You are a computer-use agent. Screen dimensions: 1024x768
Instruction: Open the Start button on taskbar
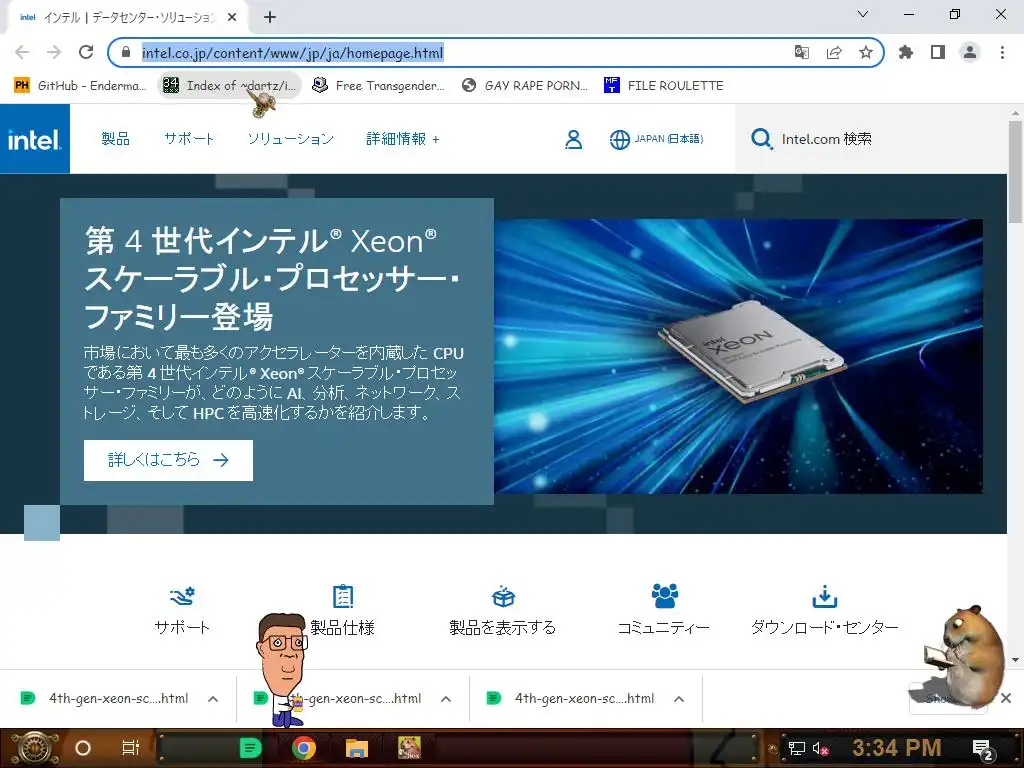pos(35,748)
